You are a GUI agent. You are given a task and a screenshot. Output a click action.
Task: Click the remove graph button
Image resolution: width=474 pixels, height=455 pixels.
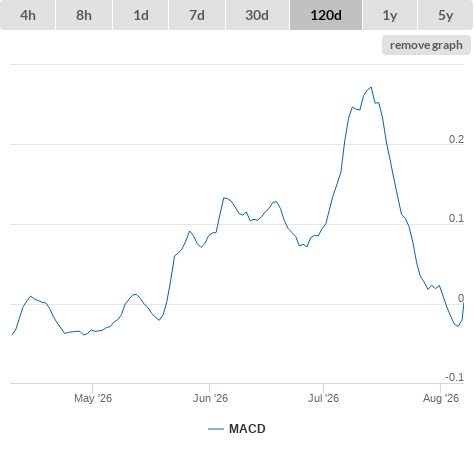point(426,45)
